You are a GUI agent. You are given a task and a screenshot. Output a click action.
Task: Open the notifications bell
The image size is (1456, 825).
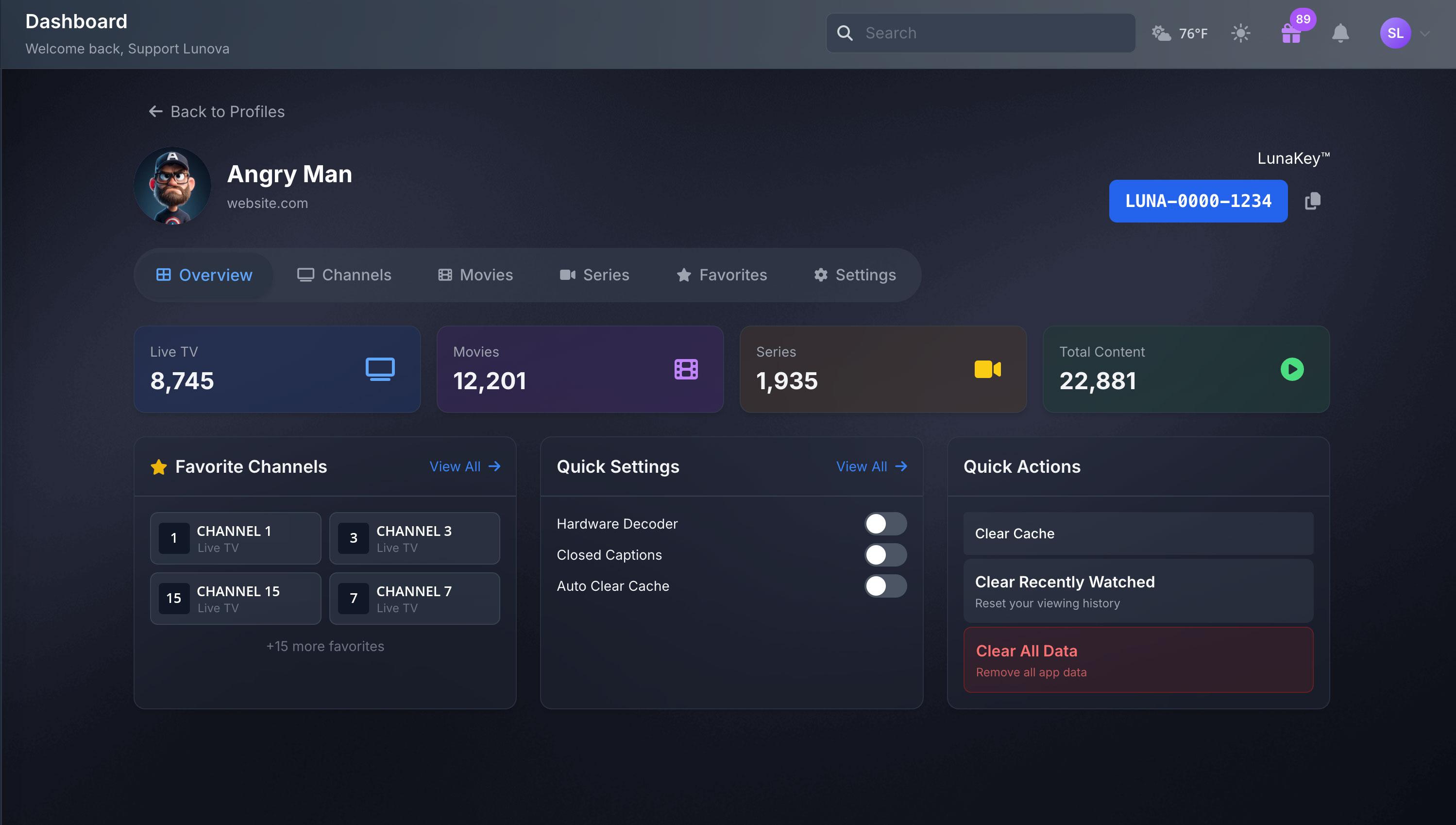click(x=1340, y=34)
